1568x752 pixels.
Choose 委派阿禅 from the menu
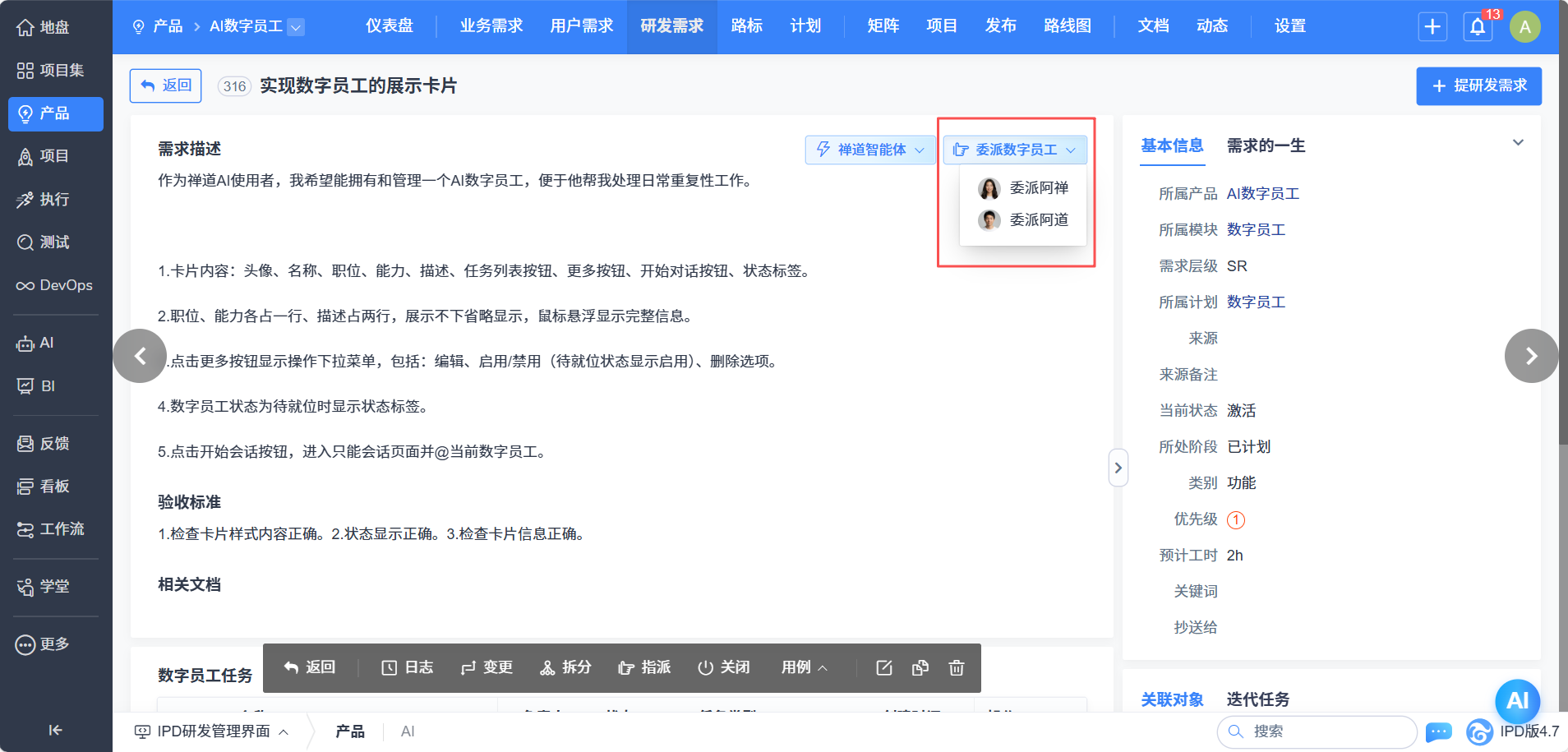(1023, 188)
